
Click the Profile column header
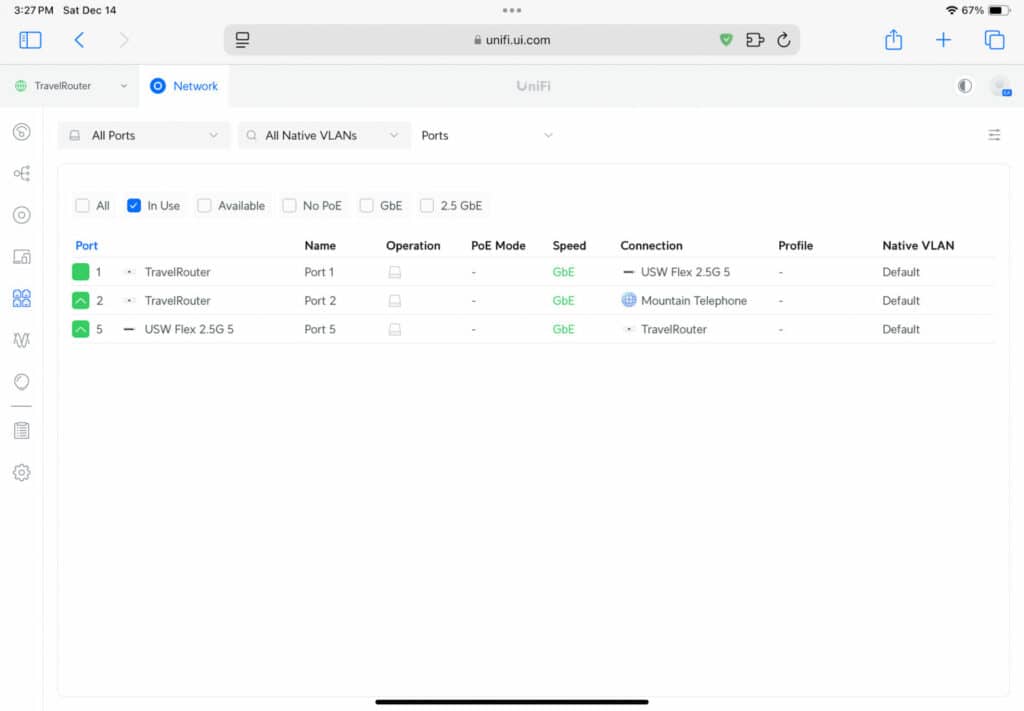pyautogui.click(x=795, y=245)
